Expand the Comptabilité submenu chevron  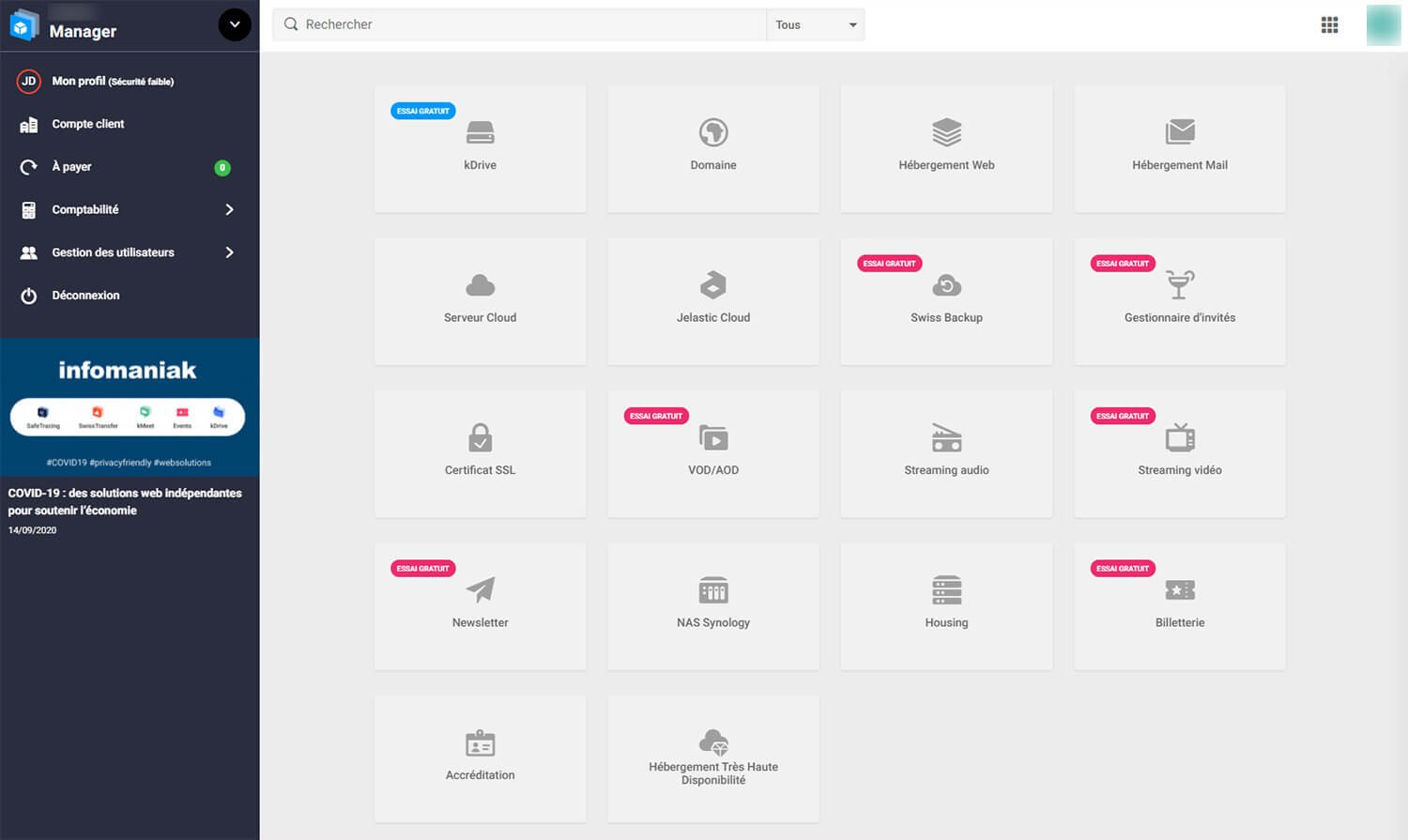click(x=229, y=210)
